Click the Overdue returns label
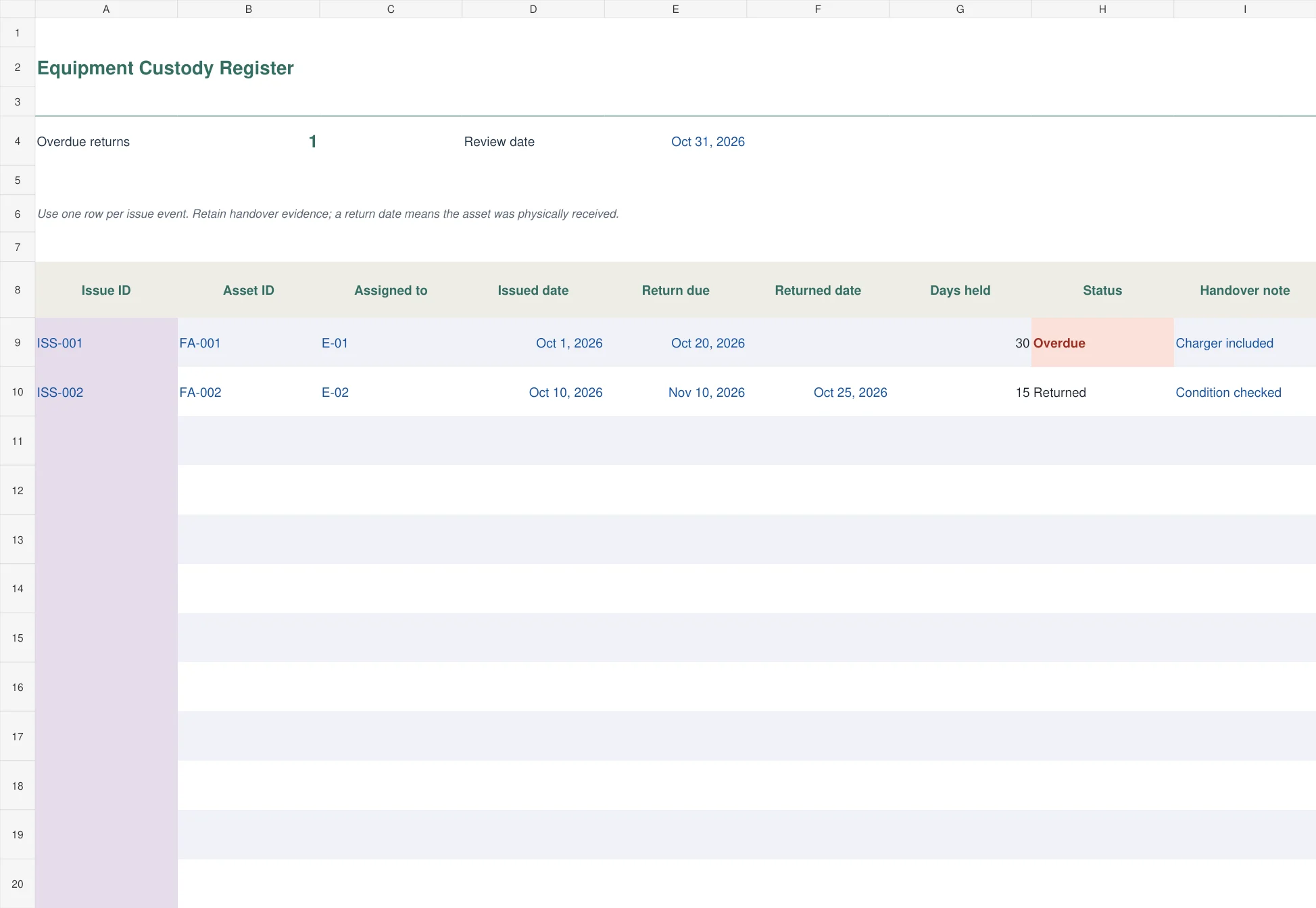This screenshot has width=1316, height=908. (83, 141)
